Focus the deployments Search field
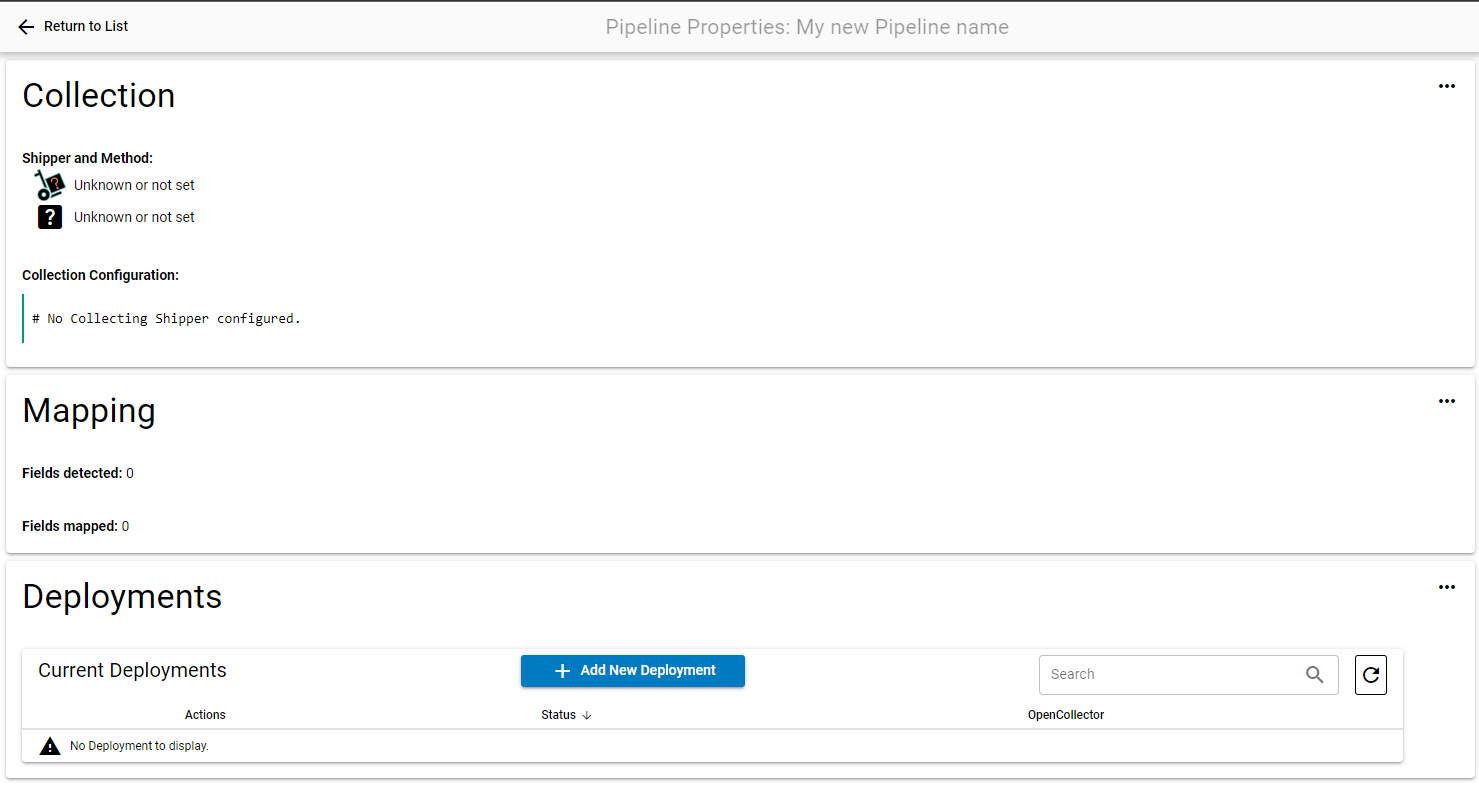Screen dimensions: 1479x786 (1170, 674)
